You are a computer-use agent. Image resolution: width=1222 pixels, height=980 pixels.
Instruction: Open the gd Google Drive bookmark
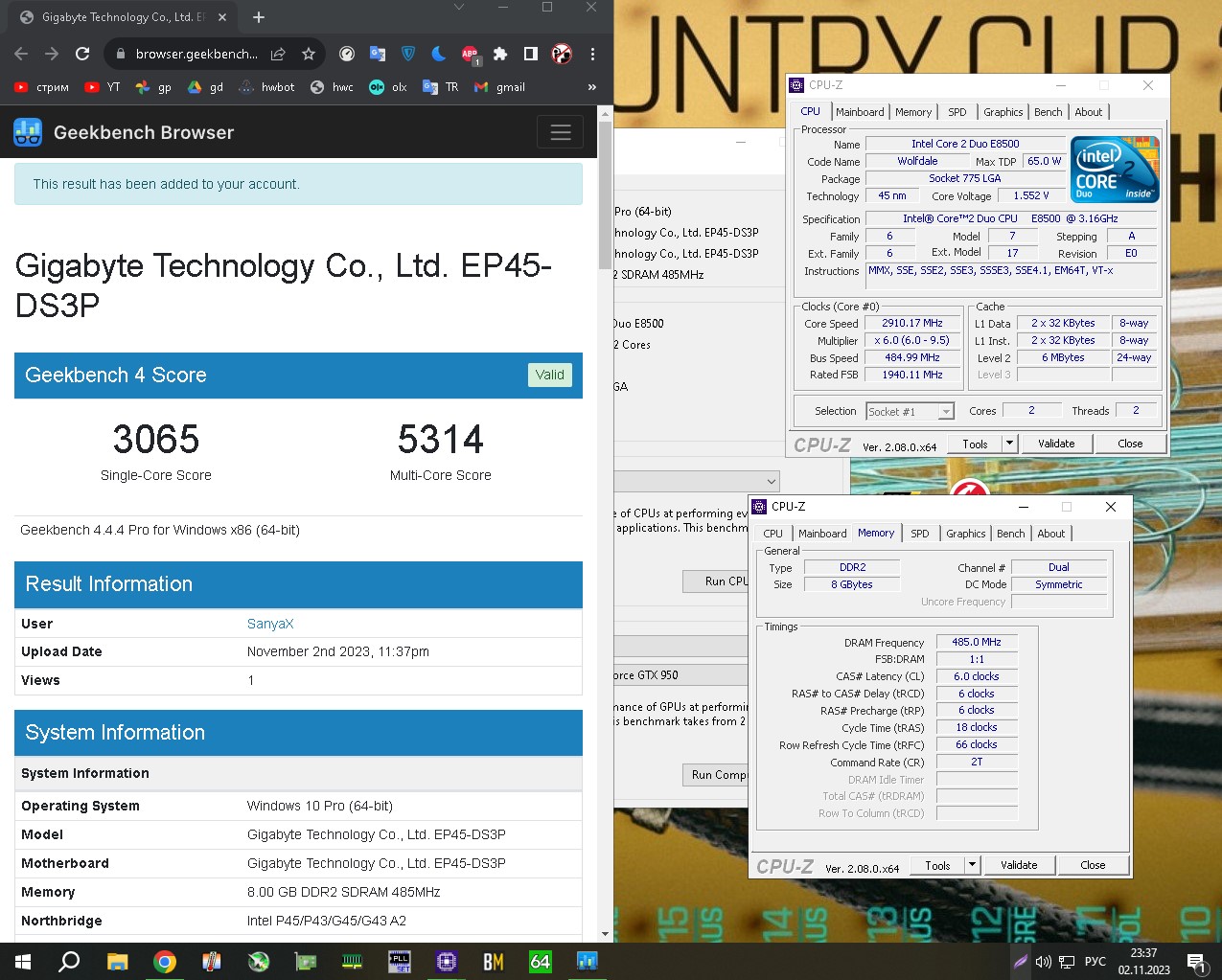pyautogui.click(x=205, y=87)
